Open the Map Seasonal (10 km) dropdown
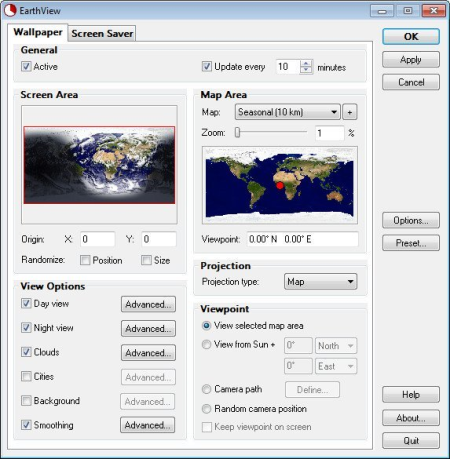The width and height of the screenshot is (450, 459). click(x=287, y=112)
